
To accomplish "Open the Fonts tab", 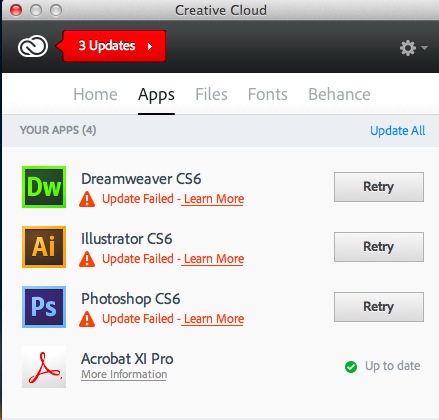I will click(x=268, y=94).
